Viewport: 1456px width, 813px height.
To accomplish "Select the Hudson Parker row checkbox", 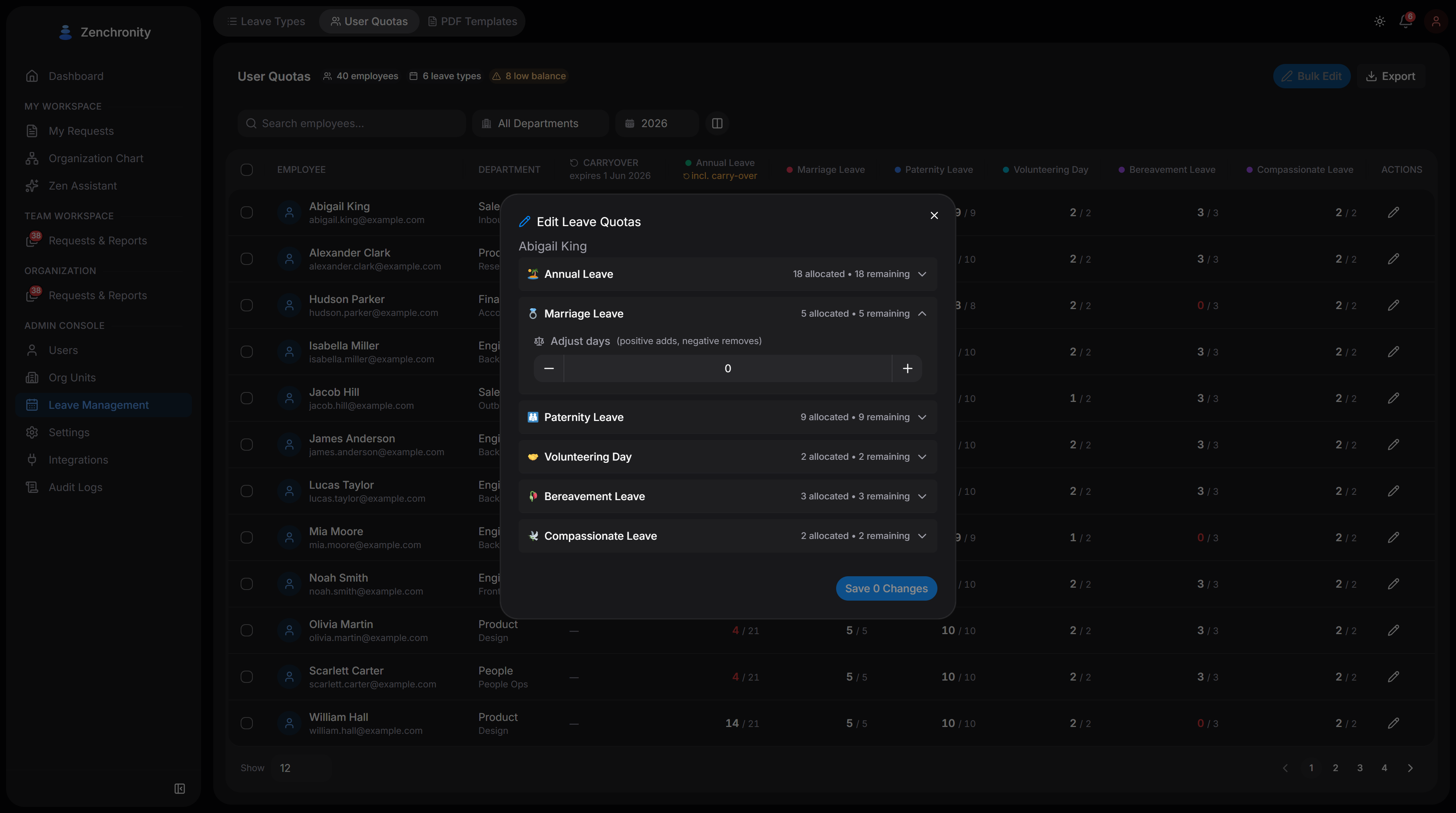I will [x=246, y=305].
